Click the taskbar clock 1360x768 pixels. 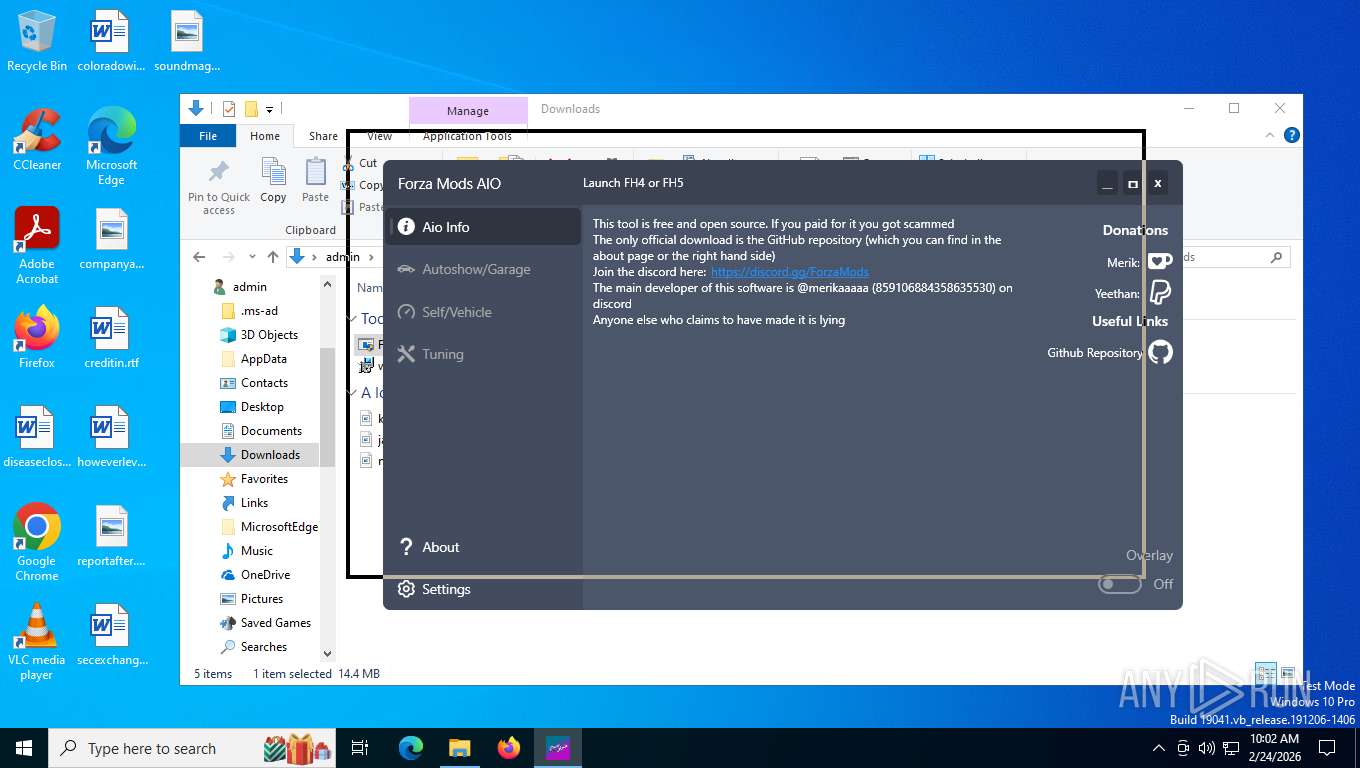[x=1274, y=748]
